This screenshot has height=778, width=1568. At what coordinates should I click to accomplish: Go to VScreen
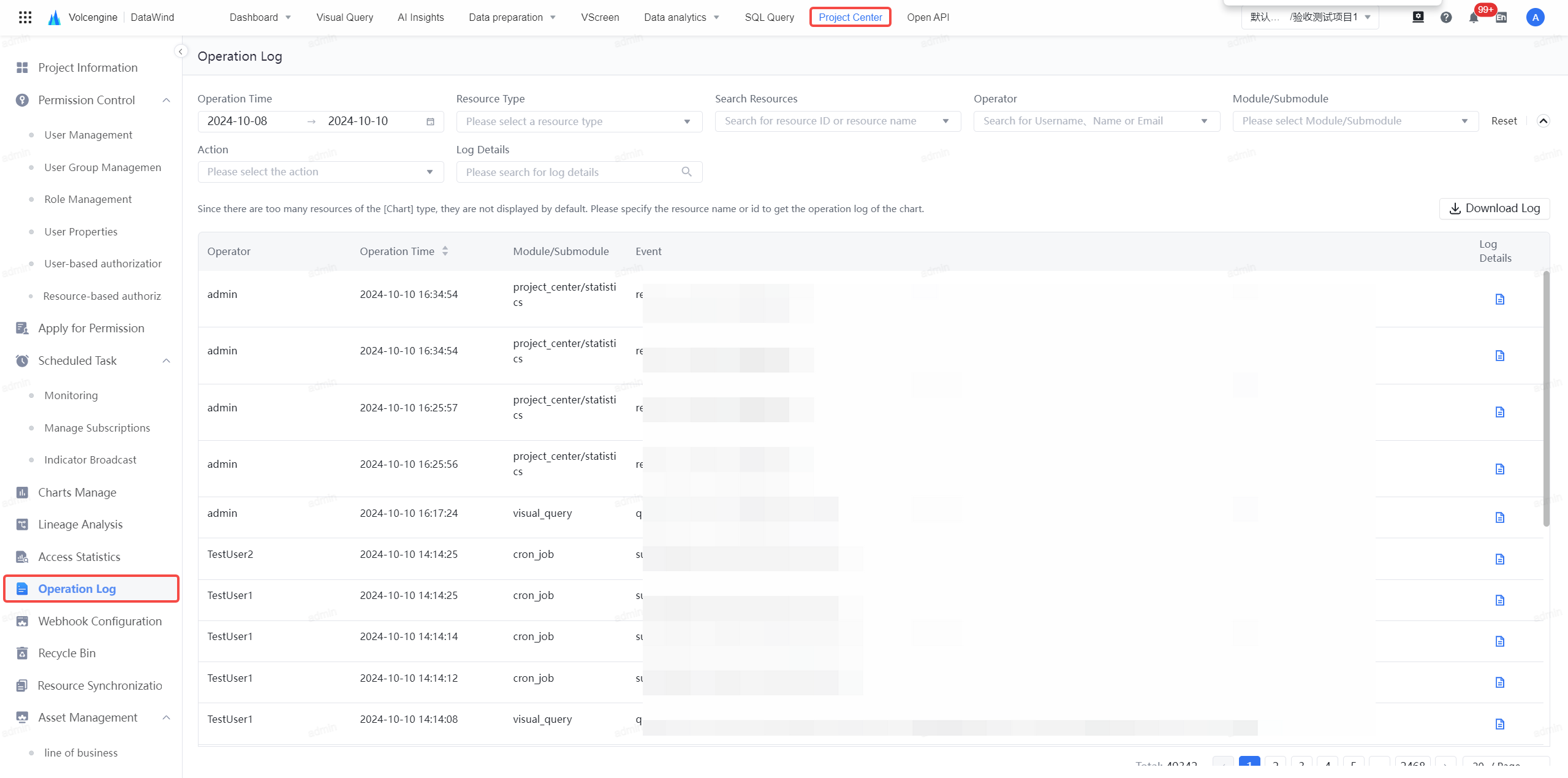click(600, 17)
